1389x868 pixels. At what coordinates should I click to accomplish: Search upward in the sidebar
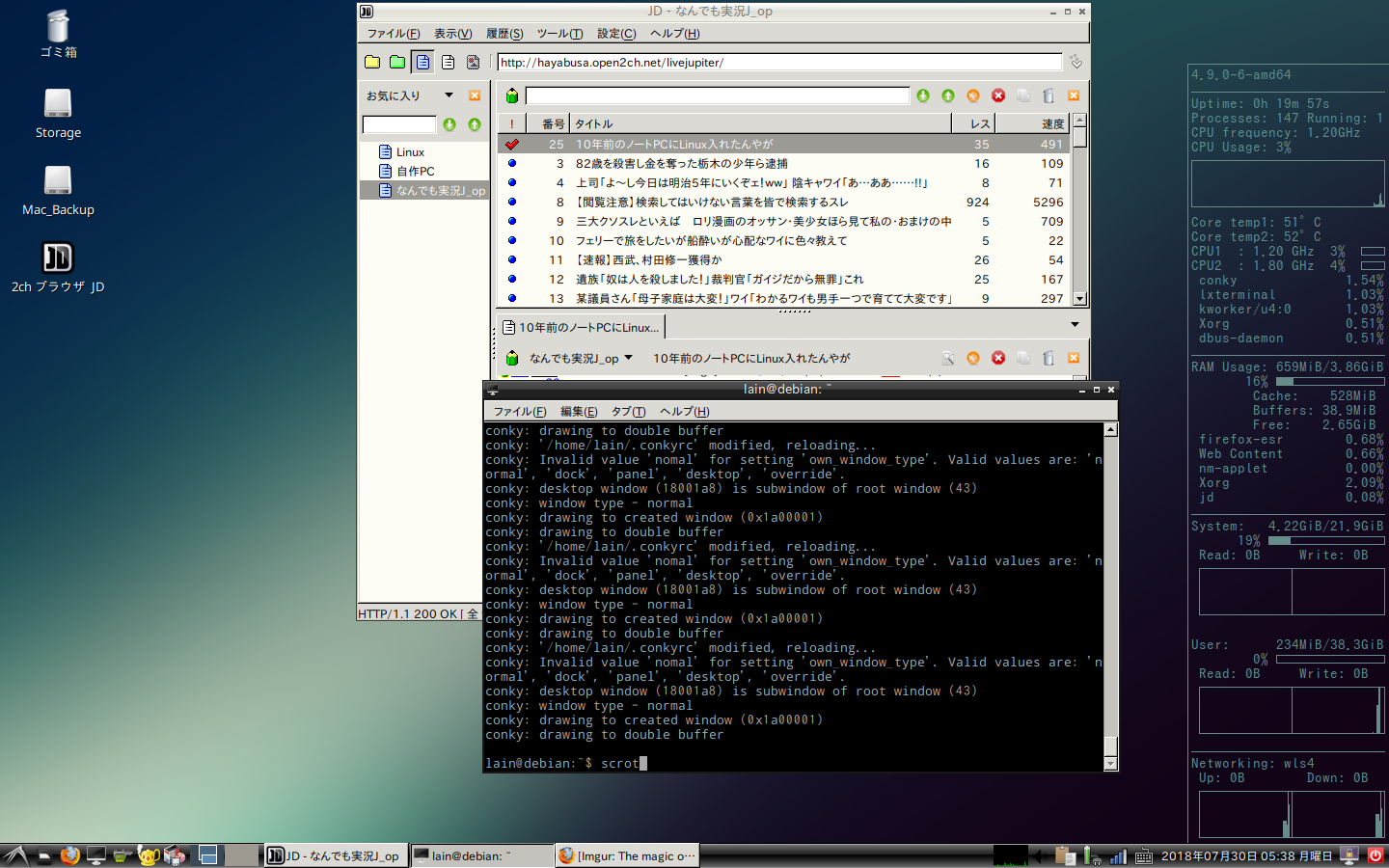click(475, 124)
